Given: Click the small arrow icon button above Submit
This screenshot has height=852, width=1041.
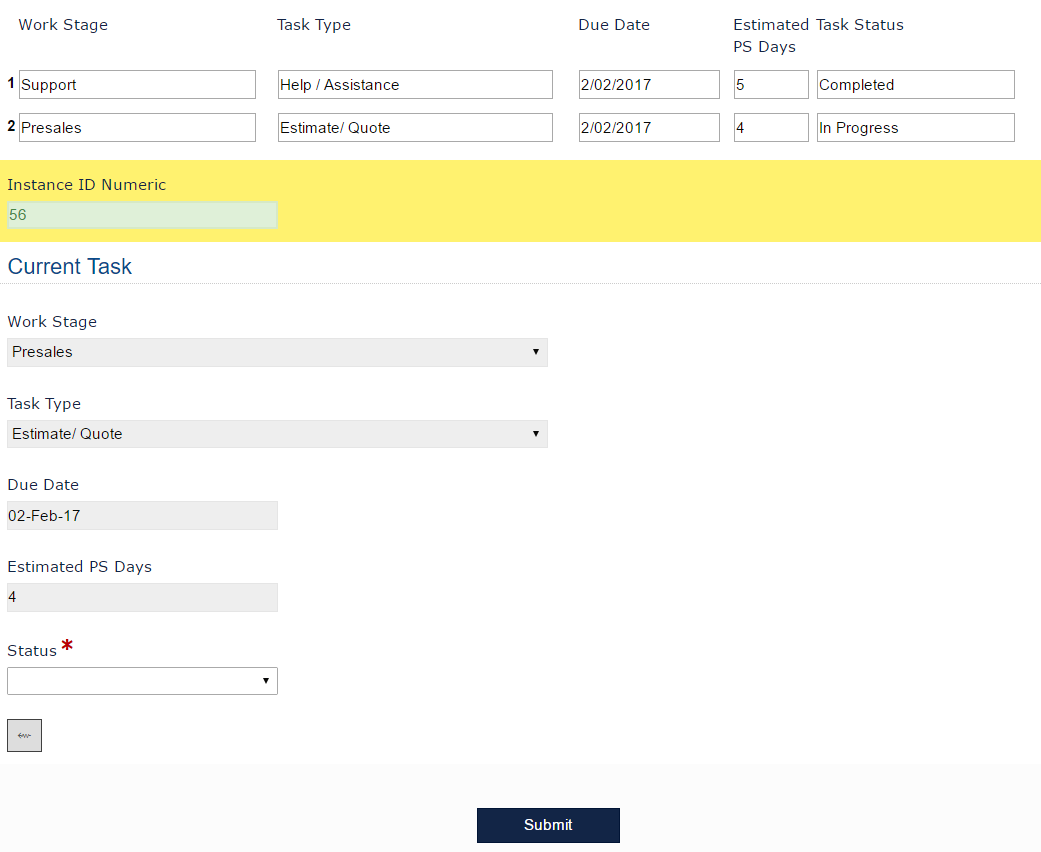Looking at the screenshot, I should [x=25, y=735].
